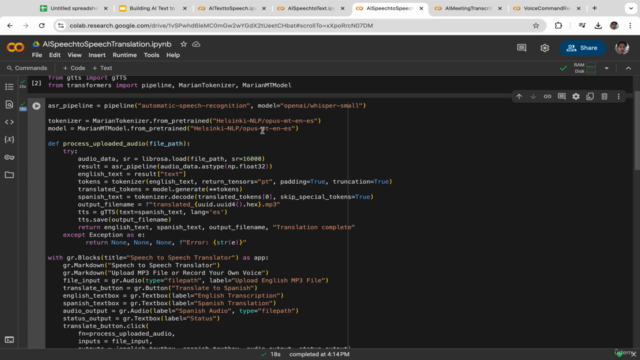Open browser downloads icon
640x360 pixels.
point(598,26)
